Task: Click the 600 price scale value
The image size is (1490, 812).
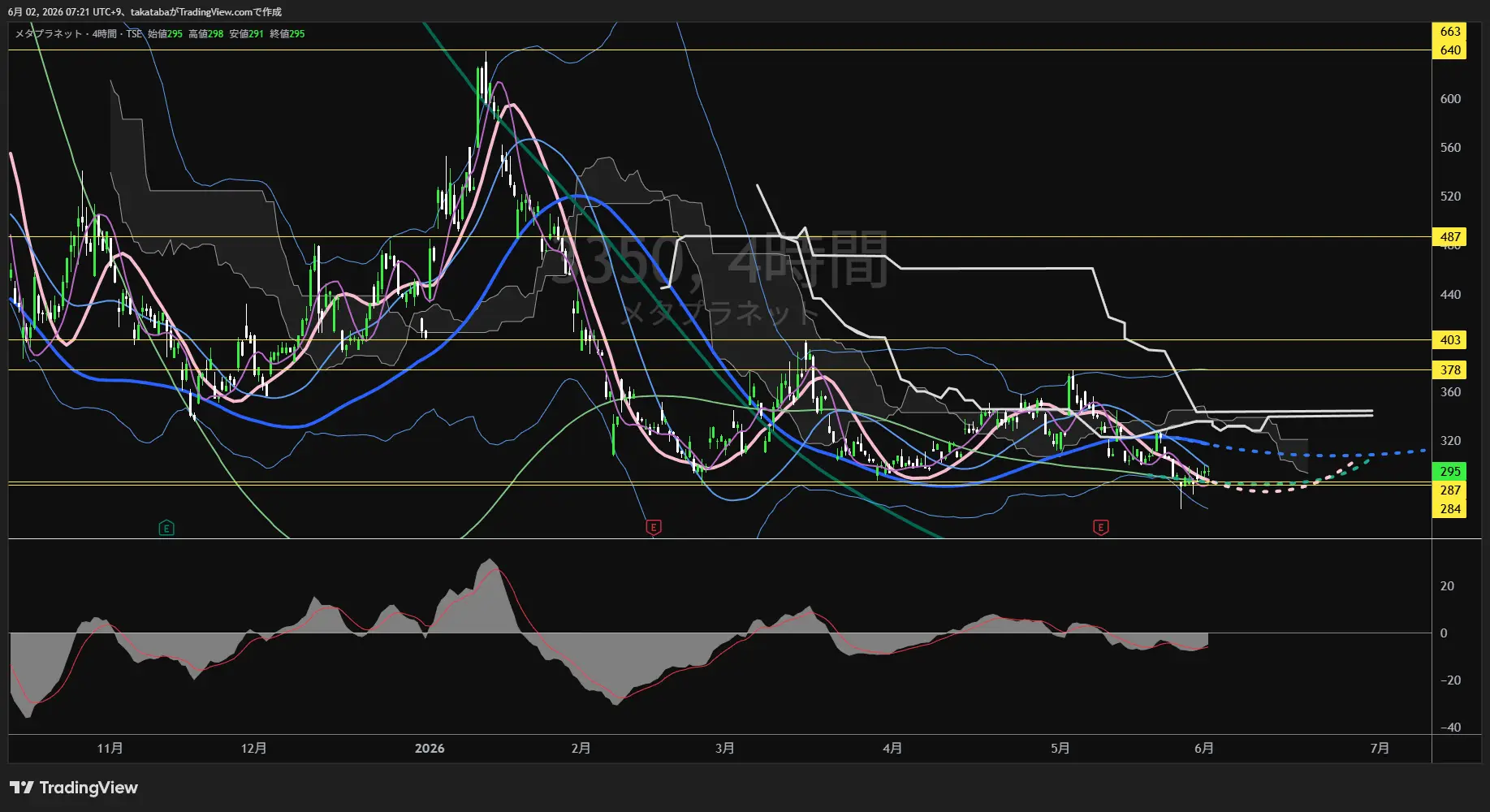Action: point(1450,99)
